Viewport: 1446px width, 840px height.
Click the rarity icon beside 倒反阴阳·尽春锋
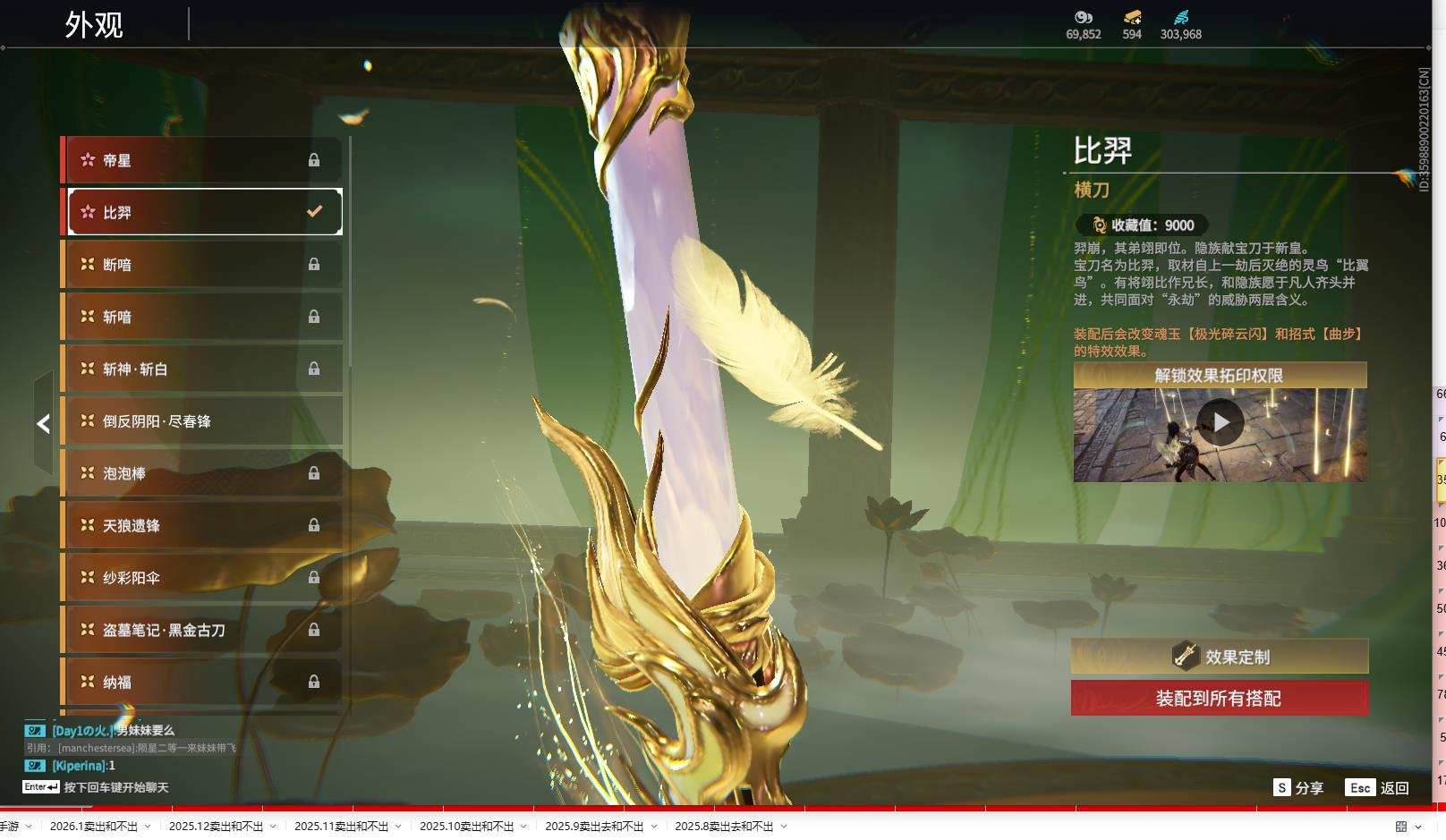pos(88,420)
